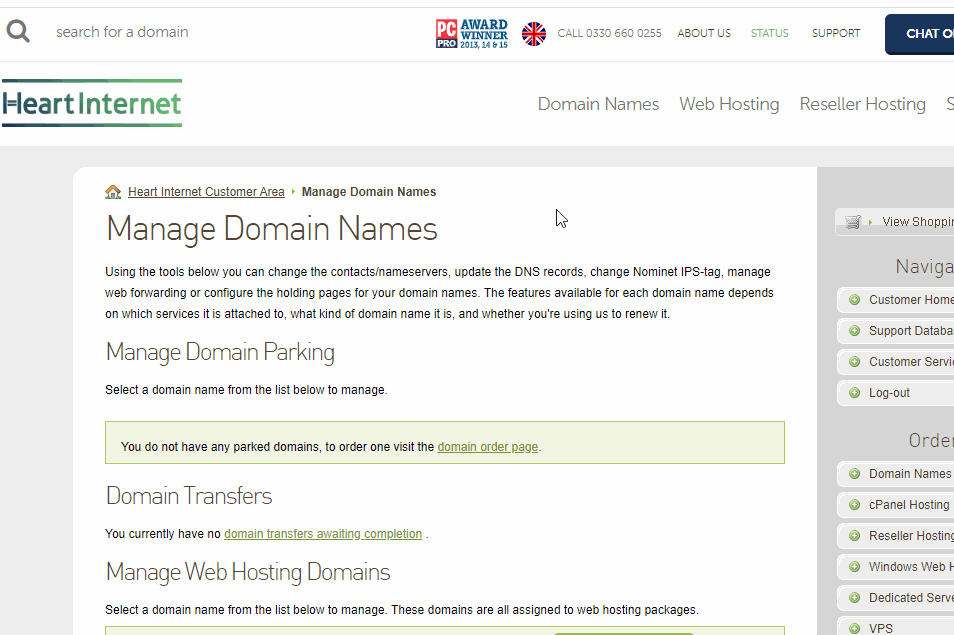This screenshot has height=635, width=954.
Task: Click the Manage Domain Parking heading
Action: pos(220,353)
